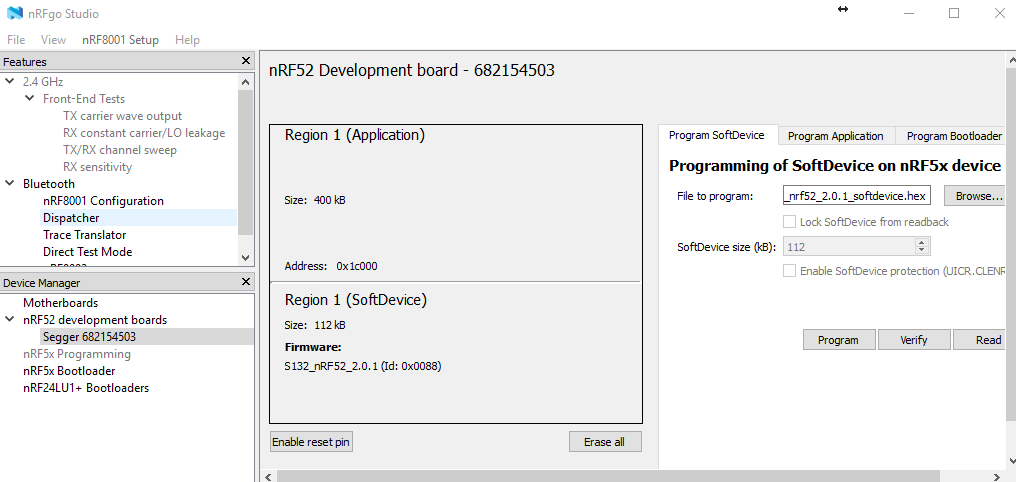Click the nRFgo Studio logo icon
This screenshot has width=1016, height=482.
(x=14, y=13)
